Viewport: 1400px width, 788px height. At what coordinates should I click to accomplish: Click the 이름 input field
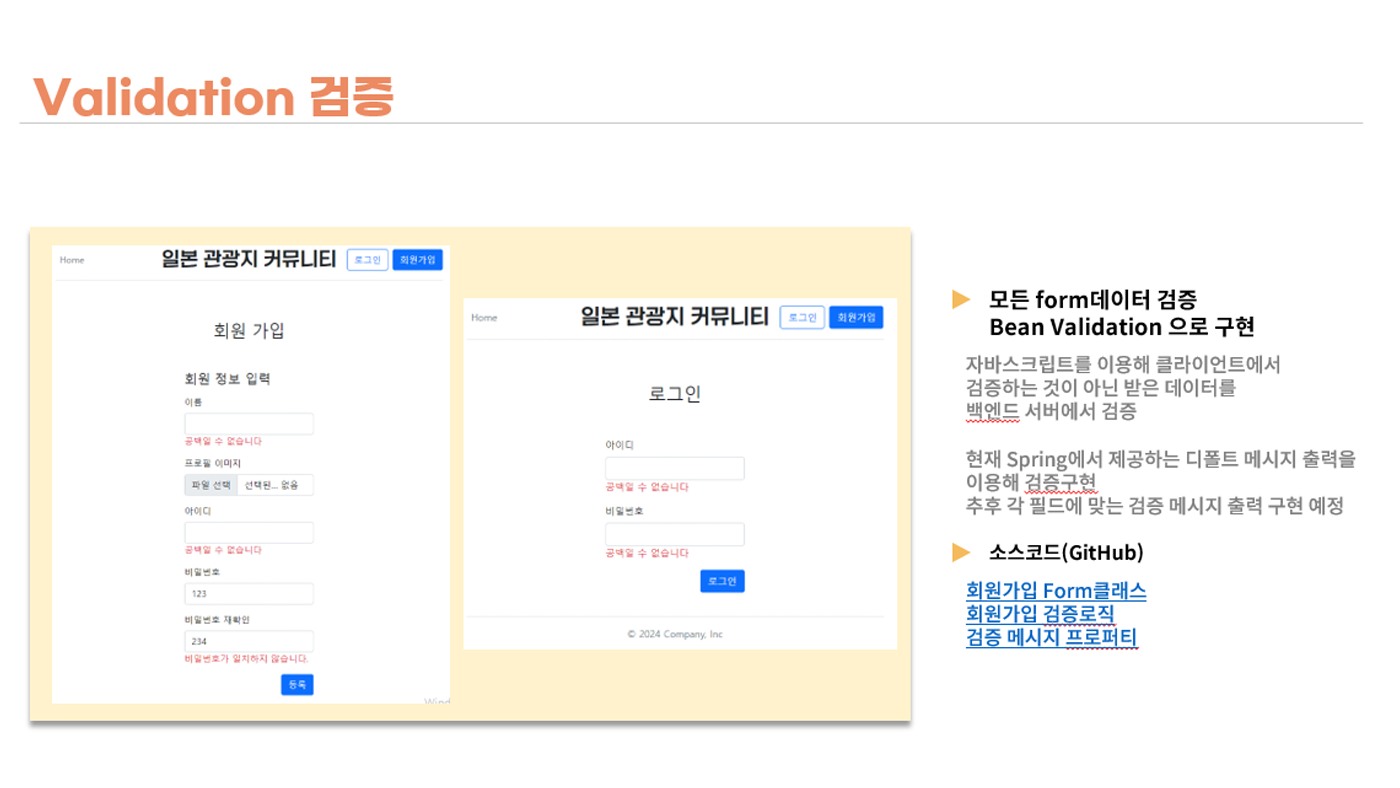point(249,424)
